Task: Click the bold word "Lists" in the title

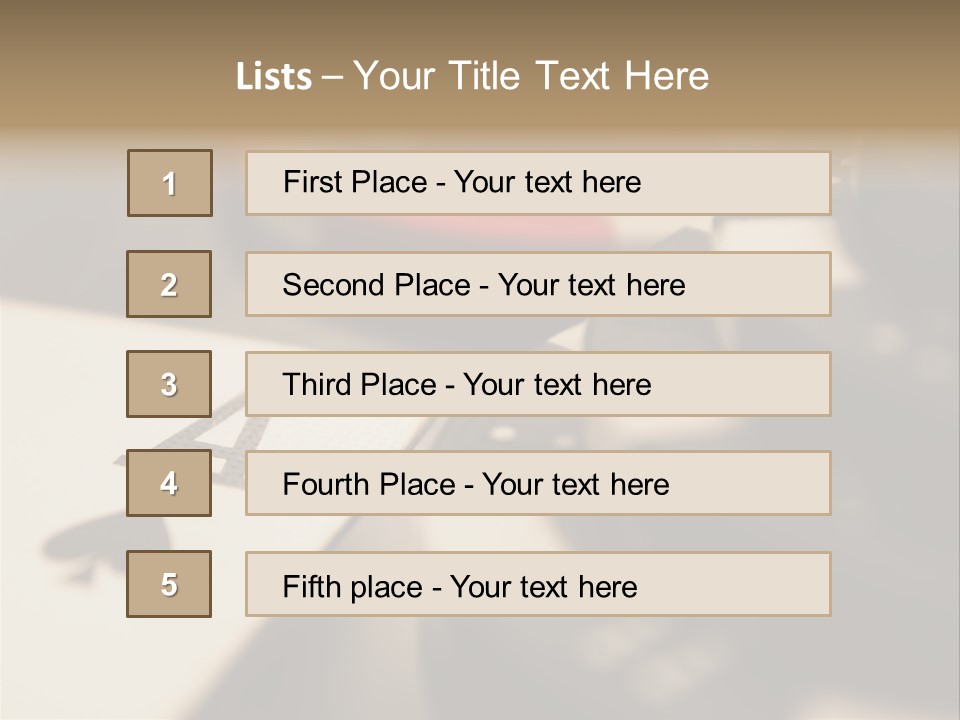Action: [274, 77]
